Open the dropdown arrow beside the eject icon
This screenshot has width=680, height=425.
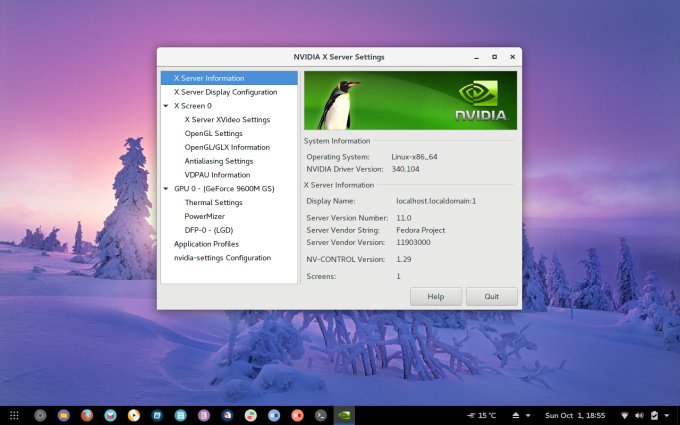coord(528,415)
